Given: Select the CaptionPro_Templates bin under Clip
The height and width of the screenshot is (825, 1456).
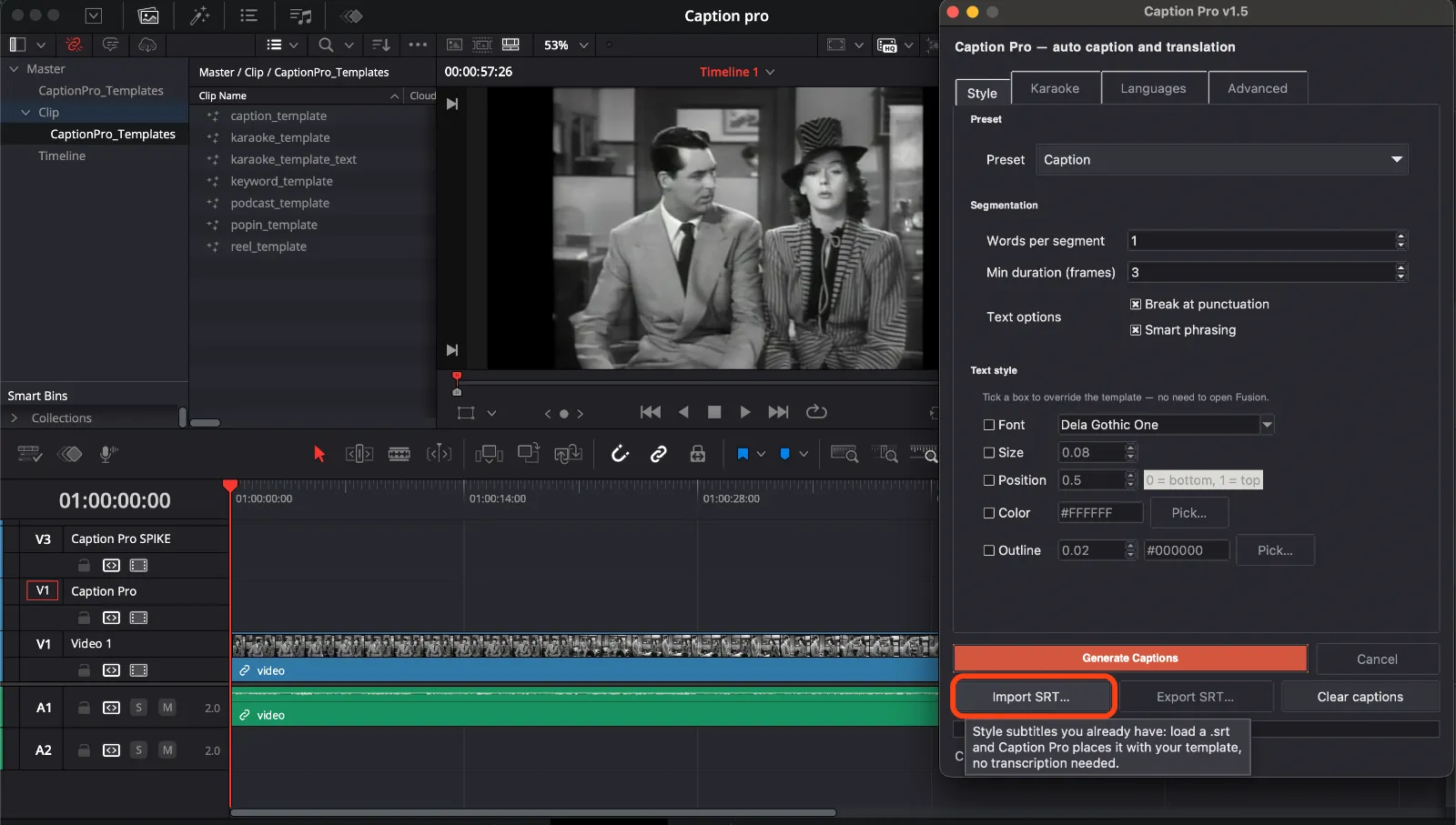Looking at the screenshot, I should click(113, 135).
